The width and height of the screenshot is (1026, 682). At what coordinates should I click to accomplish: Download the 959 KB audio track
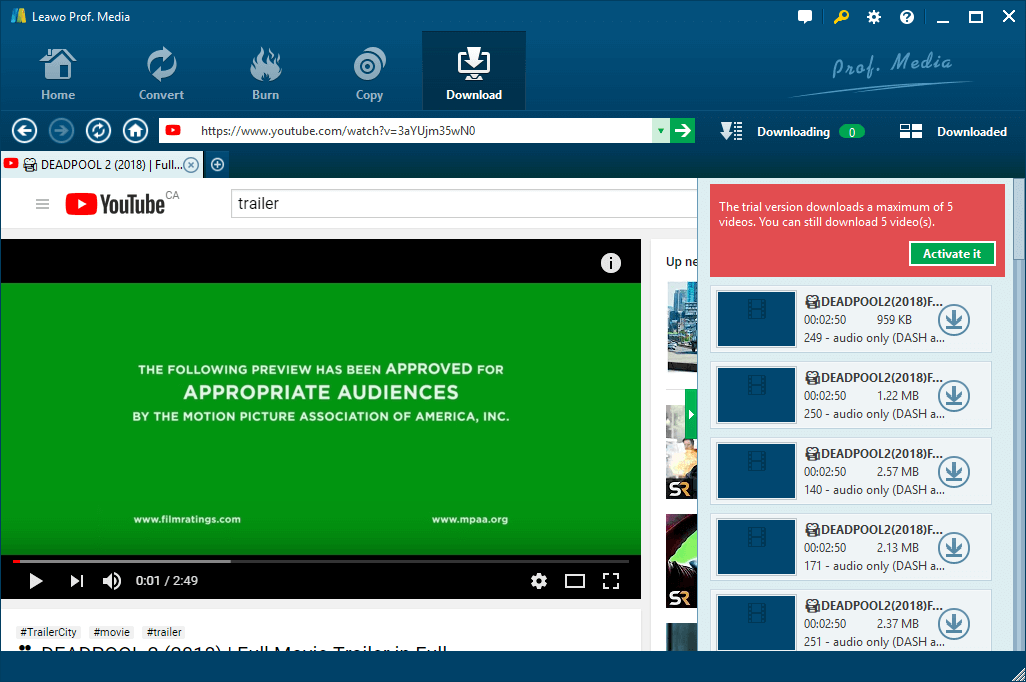[953, 320]
